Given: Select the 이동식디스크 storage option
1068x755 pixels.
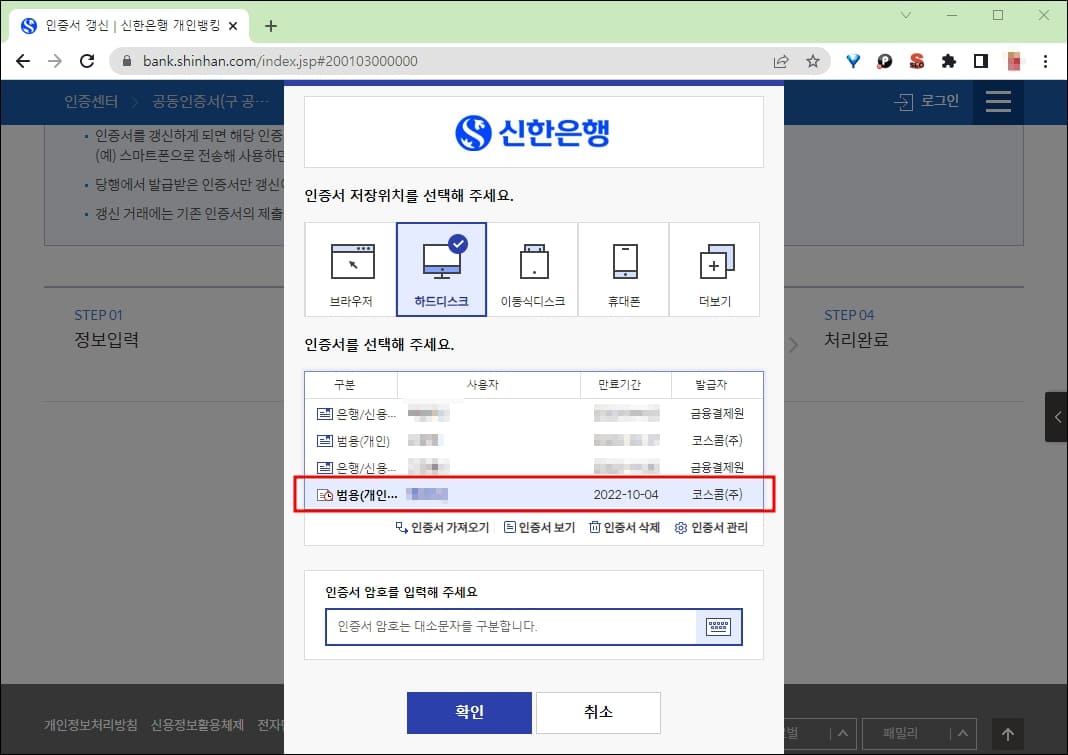Looking at the screenshot, I should [533, 268].
